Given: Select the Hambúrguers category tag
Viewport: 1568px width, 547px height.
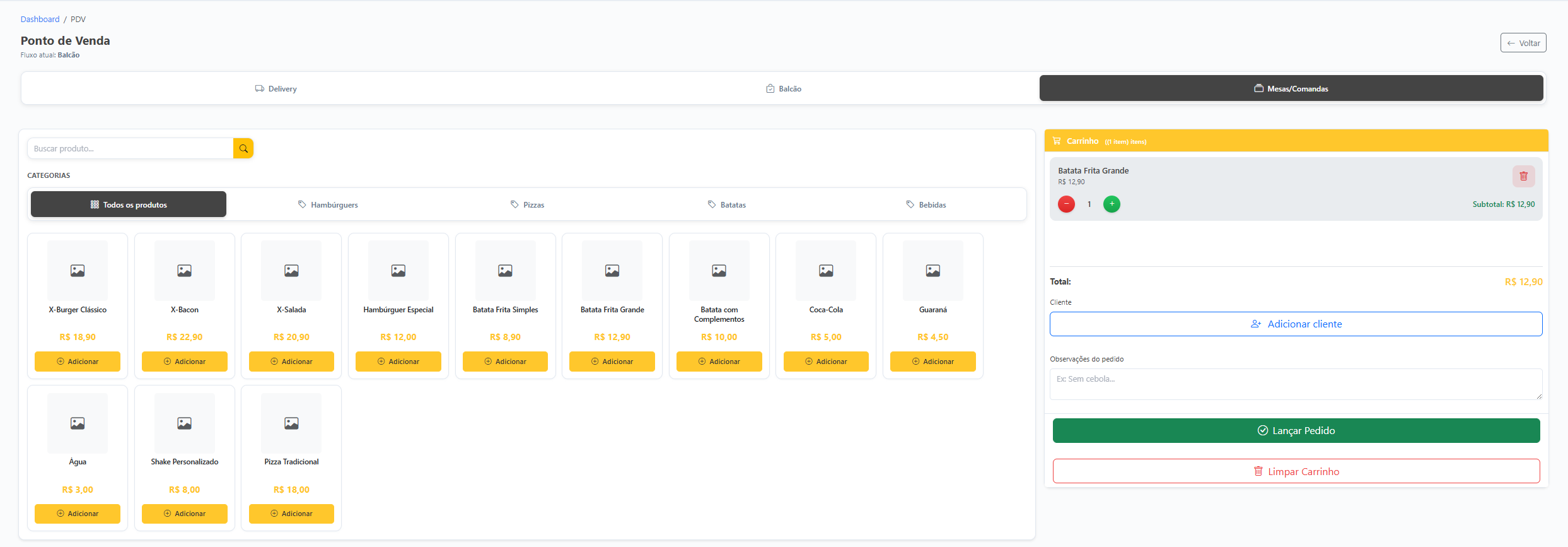Looking at the screenshot, I should coord(328,204).
